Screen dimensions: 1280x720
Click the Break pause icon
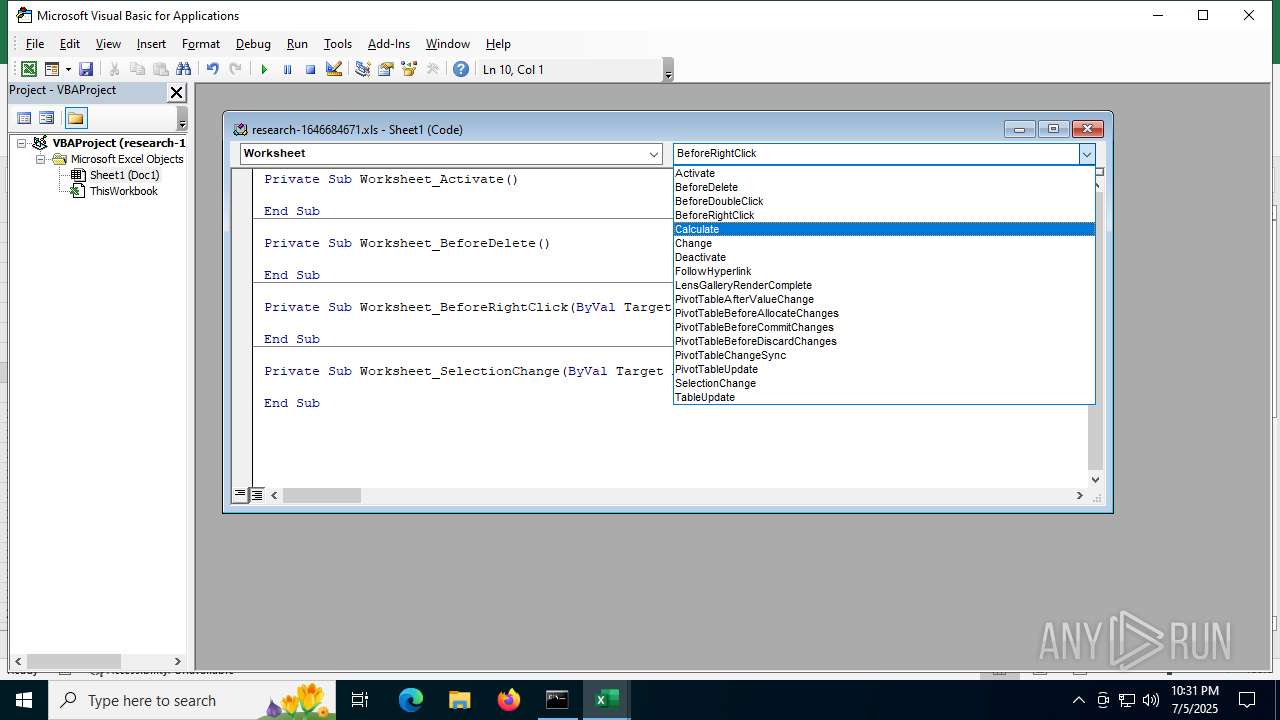point(287,69)
